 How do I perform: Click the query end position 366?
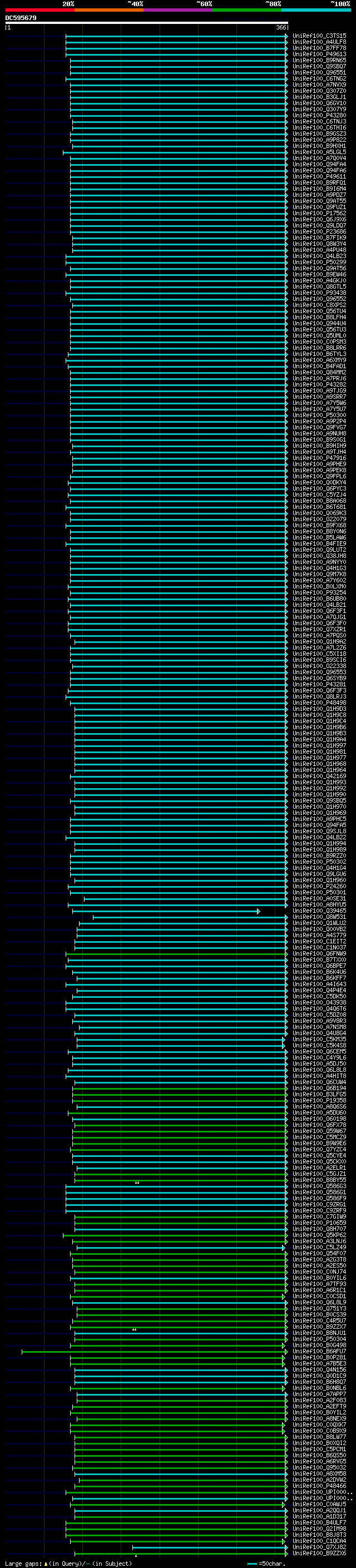point(281,27)
